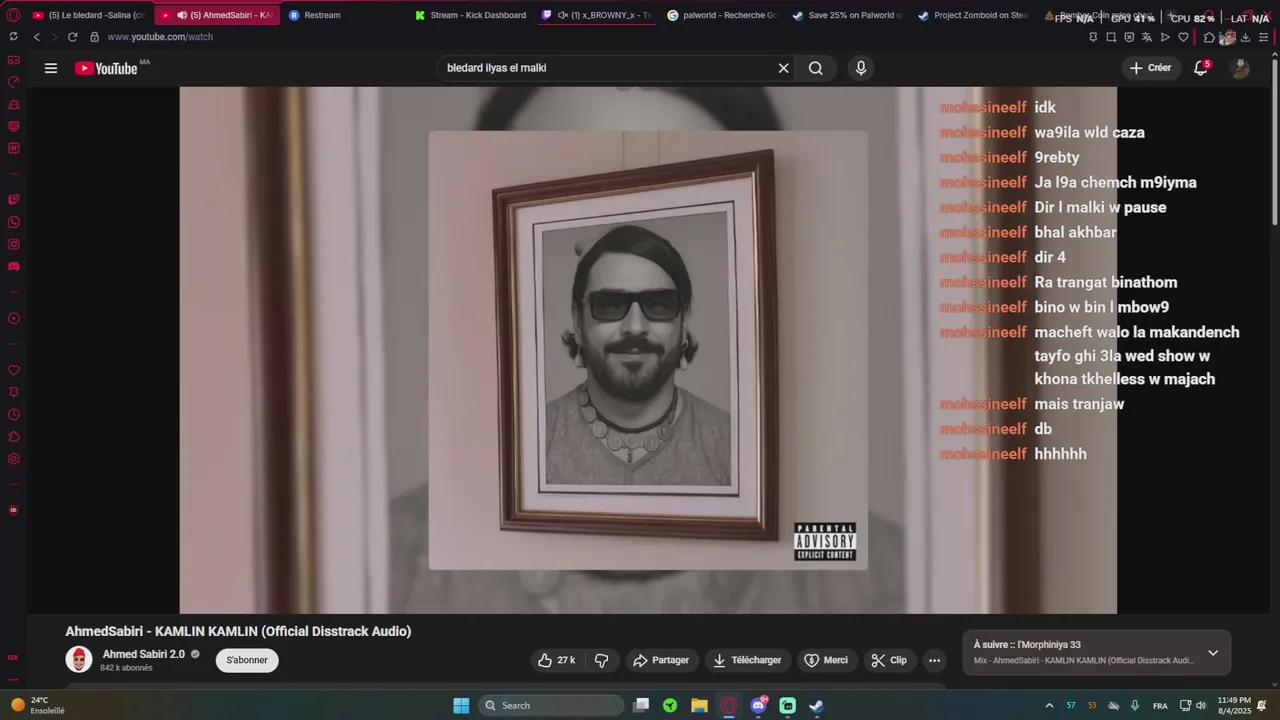Open Discord from the taskbar
This screenshot has height=720, width=1280.
coord(758,705)
